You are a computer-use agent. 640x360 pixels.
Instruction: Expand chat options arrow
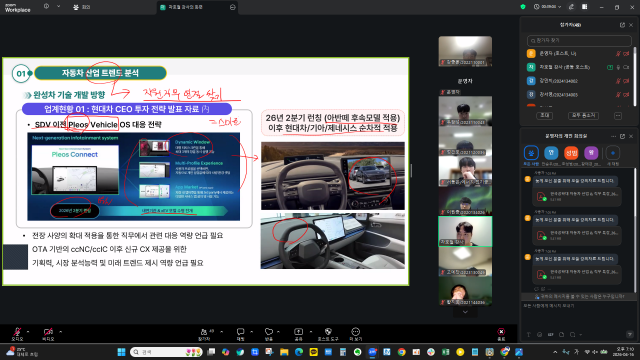tap(251, 331)
